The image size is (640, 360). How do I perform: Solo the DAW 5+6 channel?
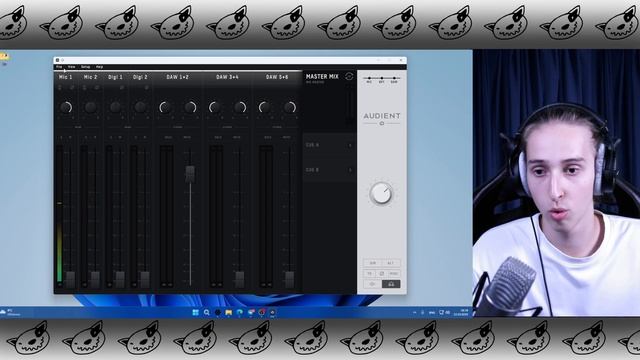[268, 138]
